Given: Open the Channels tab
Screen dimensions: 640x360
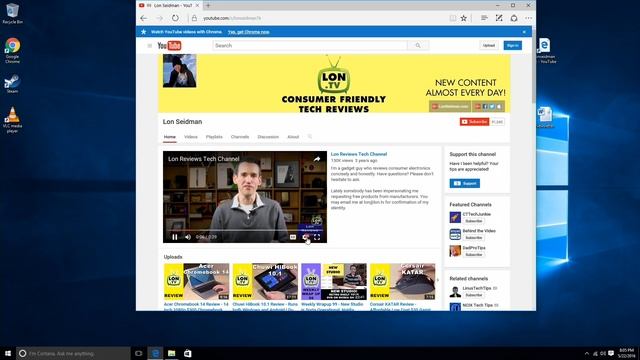Looking at the screenshot, I should [x=240, y=137].
